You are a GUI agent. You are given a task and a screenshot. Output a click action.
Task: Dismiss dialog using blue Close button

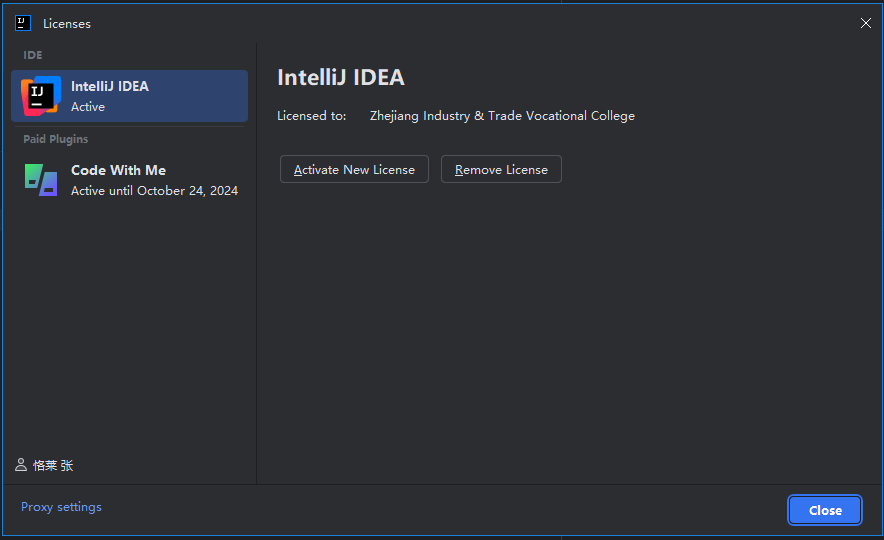coord(824,510)
